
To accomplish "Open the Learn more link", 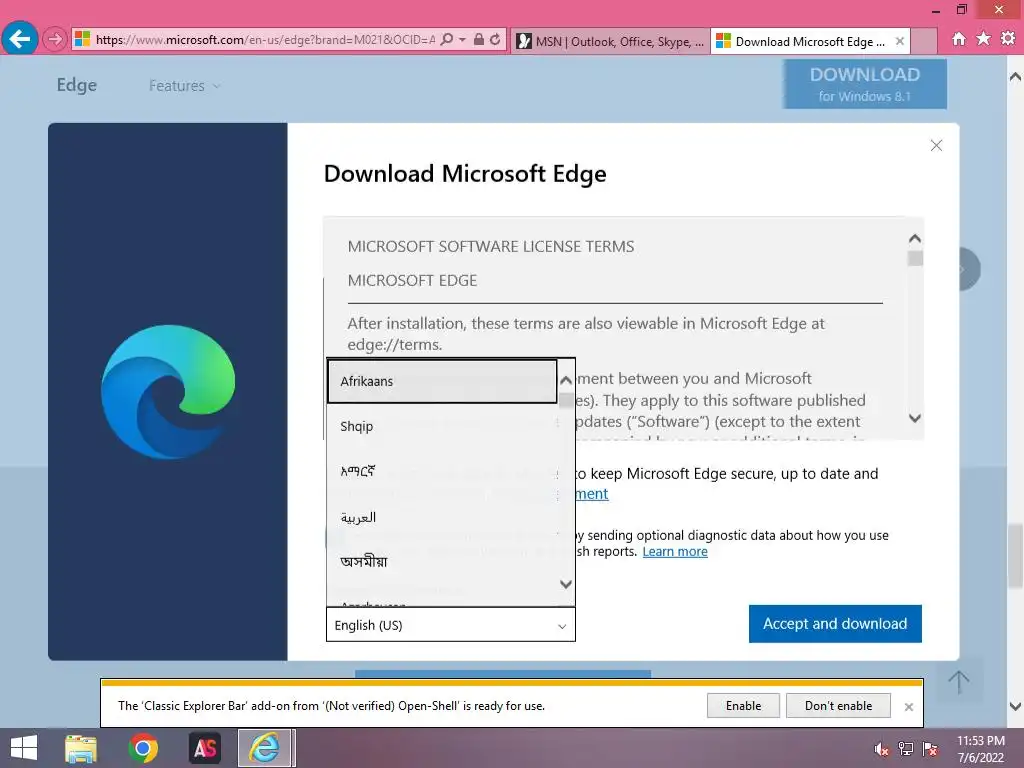I will (x=675, y=552).
